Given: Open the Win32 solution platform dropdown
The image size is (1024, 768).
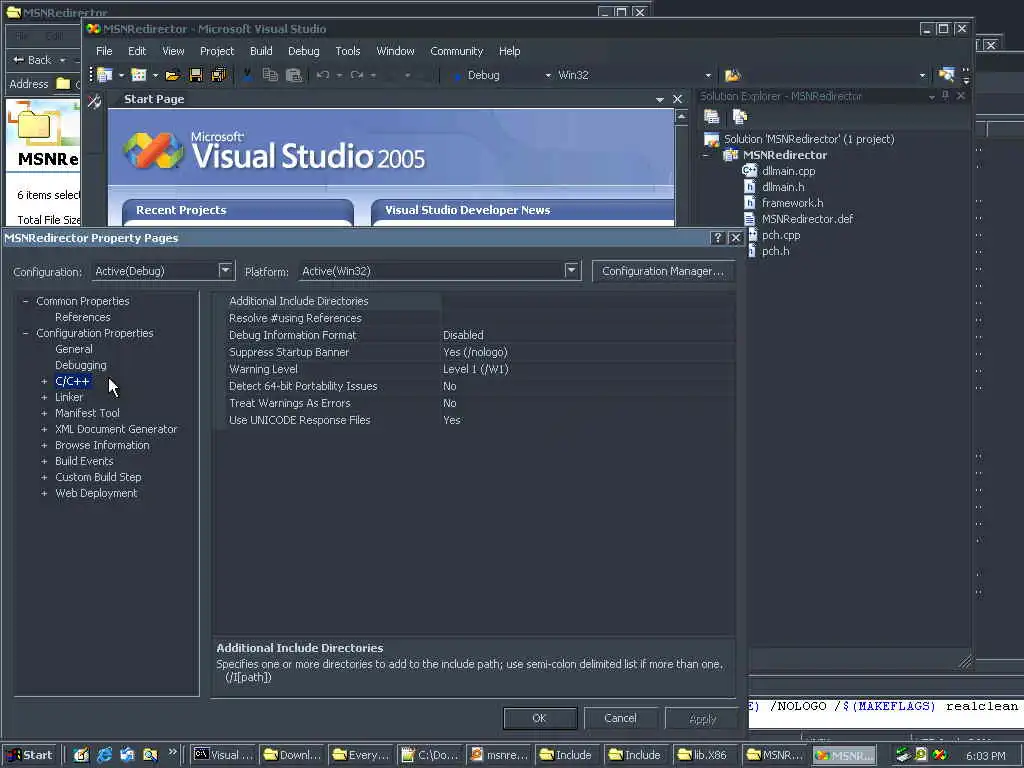Looking at the screenshot, I should point(708,76).
